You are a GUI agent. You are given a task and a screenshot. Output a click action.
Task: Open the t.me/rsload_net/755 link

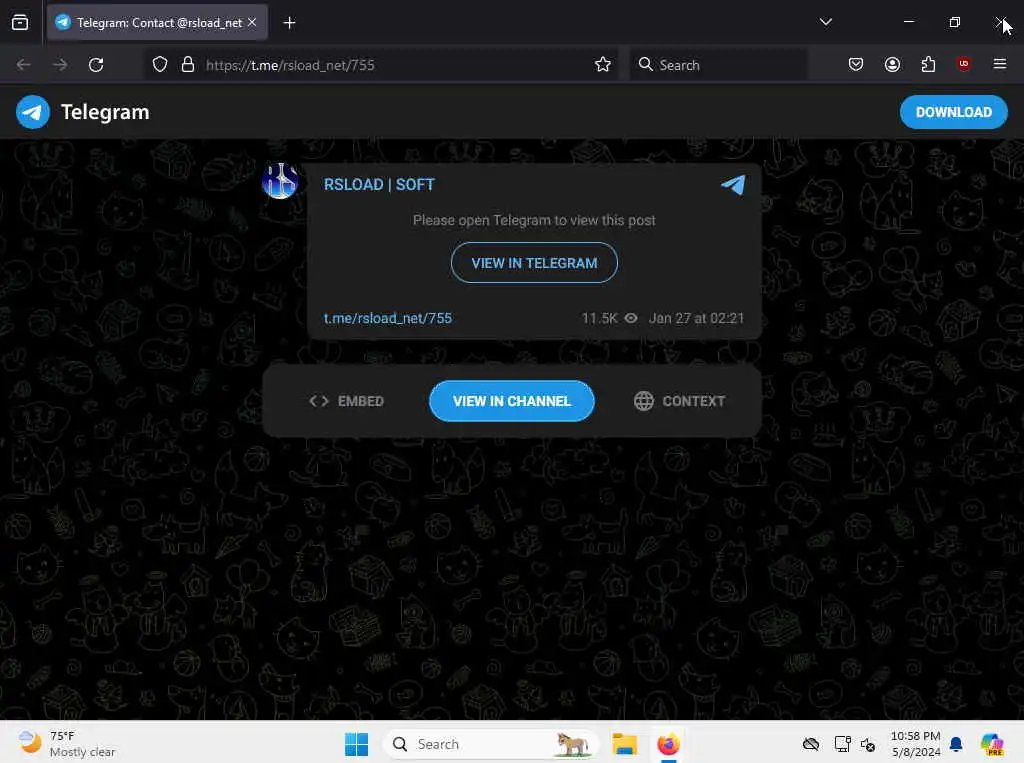click(x=388, y=318)
